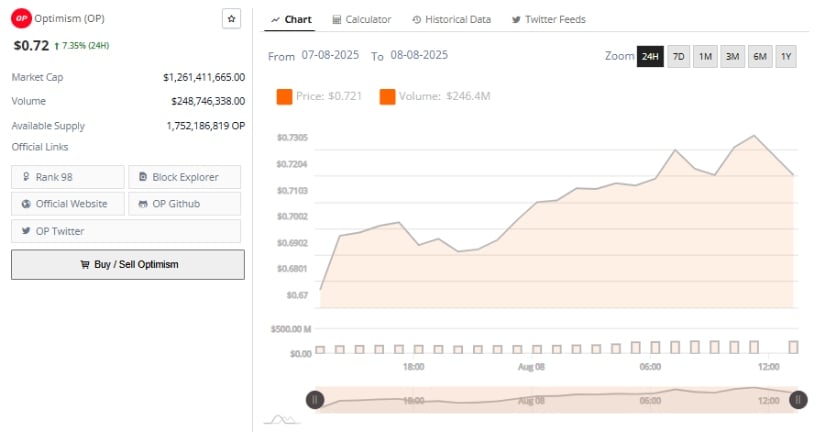Open the Calculator tab
The image size is (825, 432).
click(x=362, y=19)
